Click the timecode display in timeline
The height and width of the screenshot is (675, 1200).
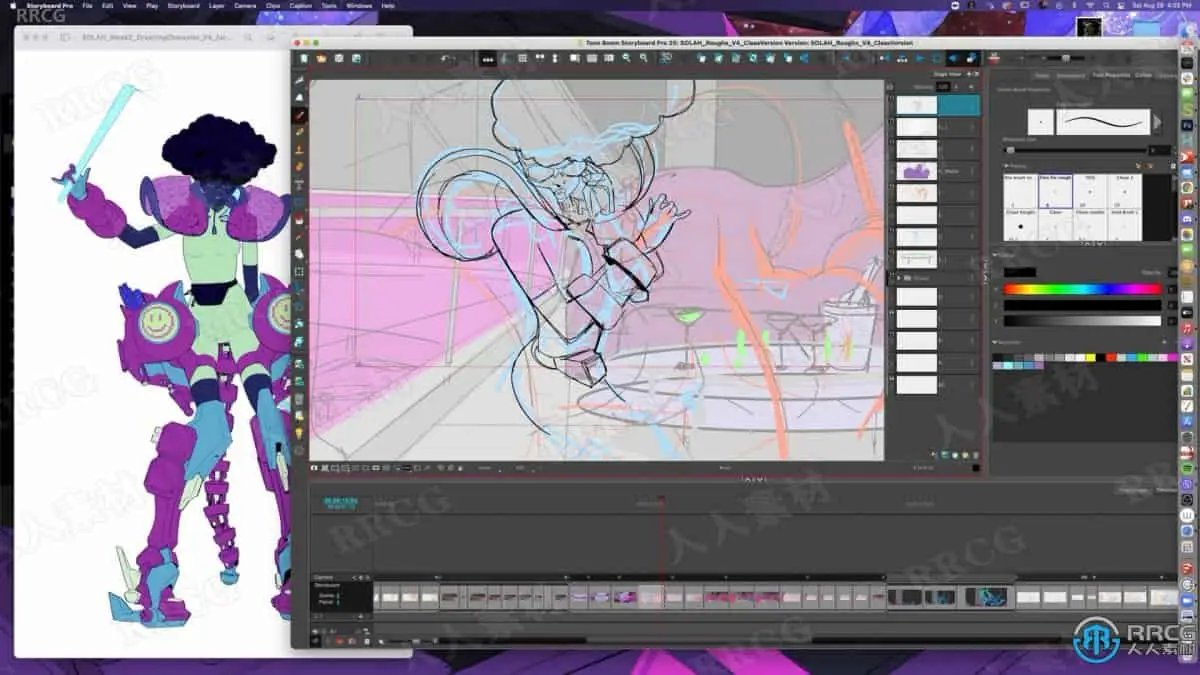(x=340, y=504)
